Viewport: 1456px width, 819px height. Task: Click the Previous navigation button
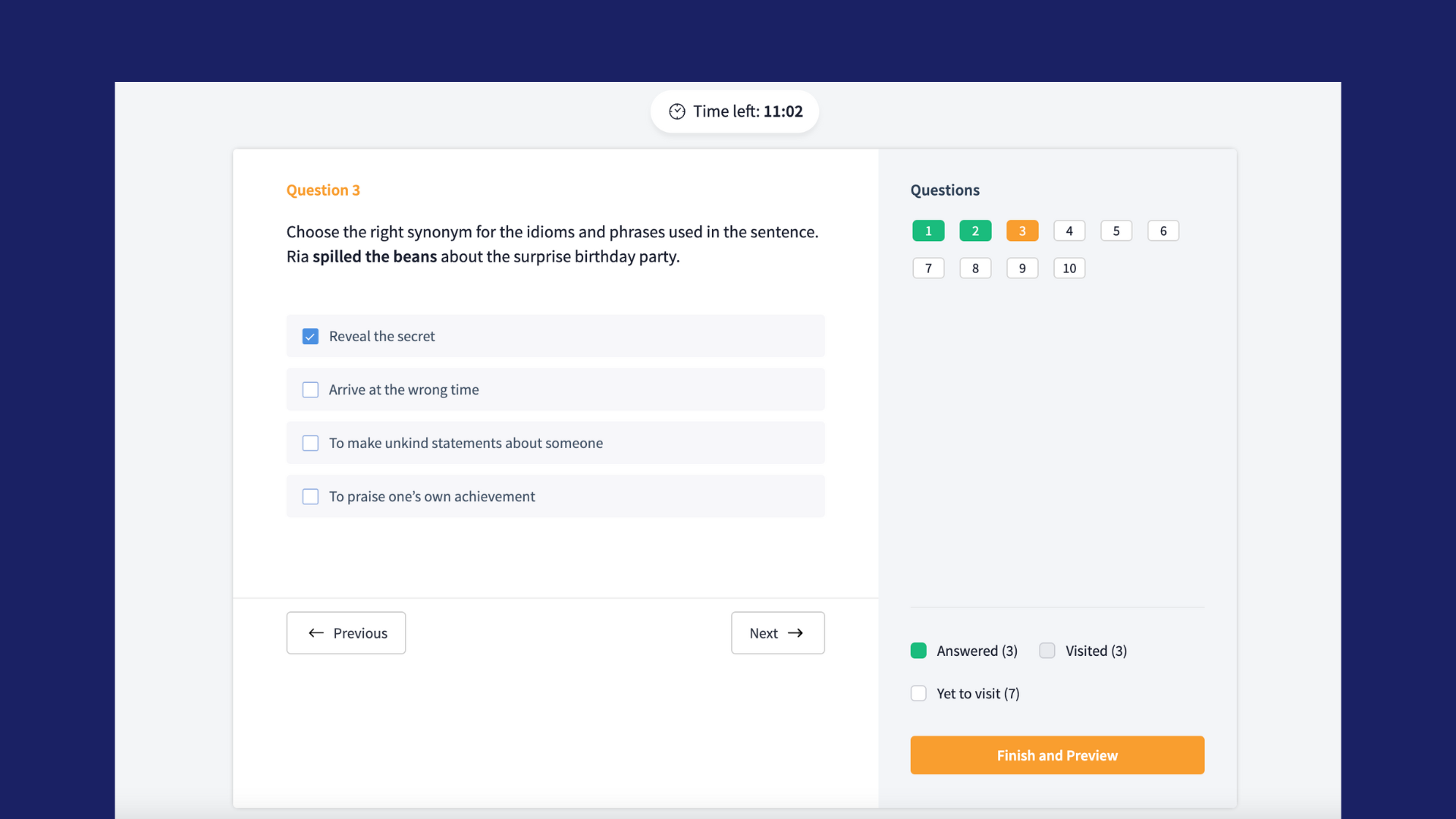pos(345,632)
